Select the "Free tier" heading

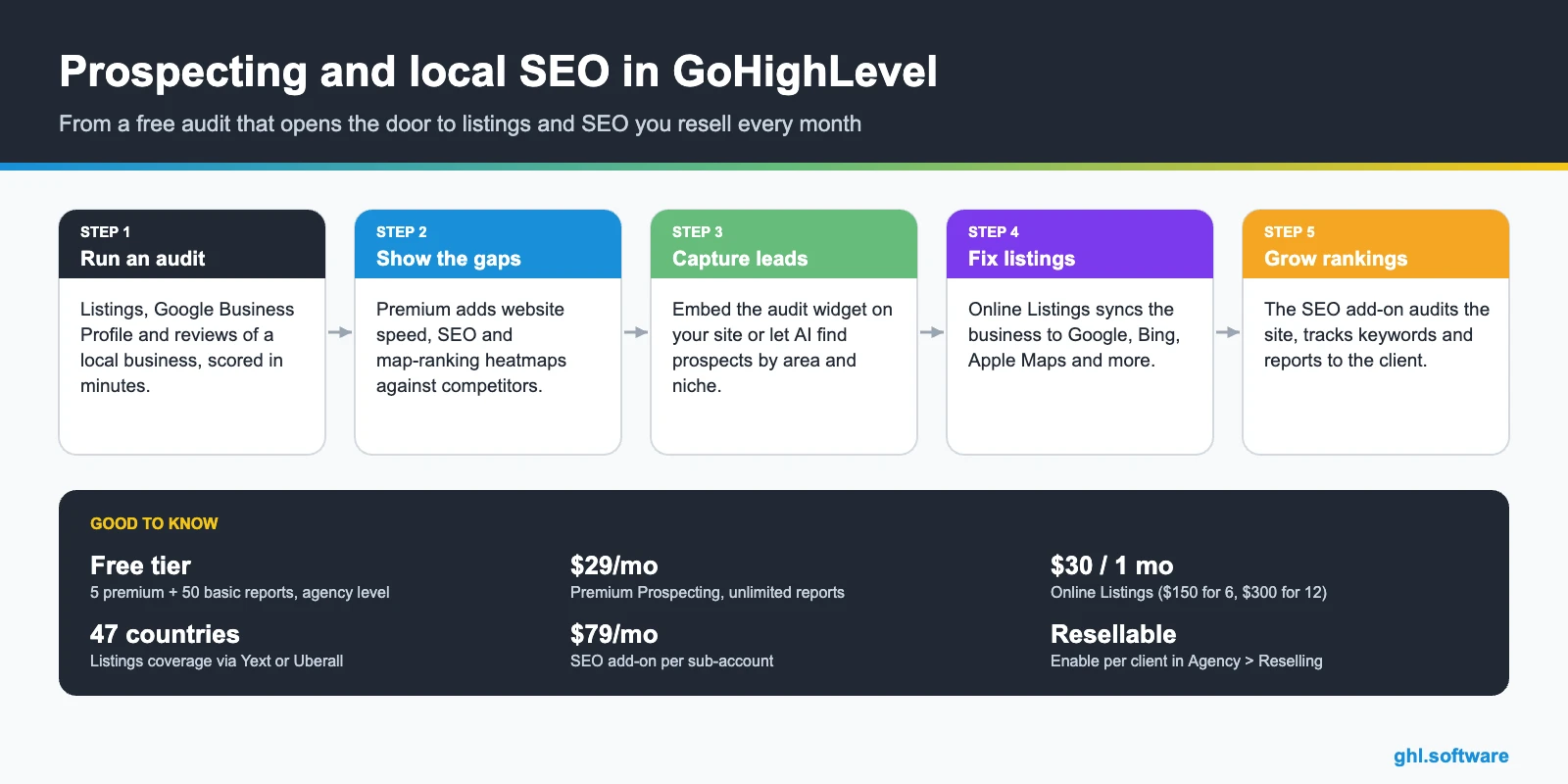coord(140,565)
